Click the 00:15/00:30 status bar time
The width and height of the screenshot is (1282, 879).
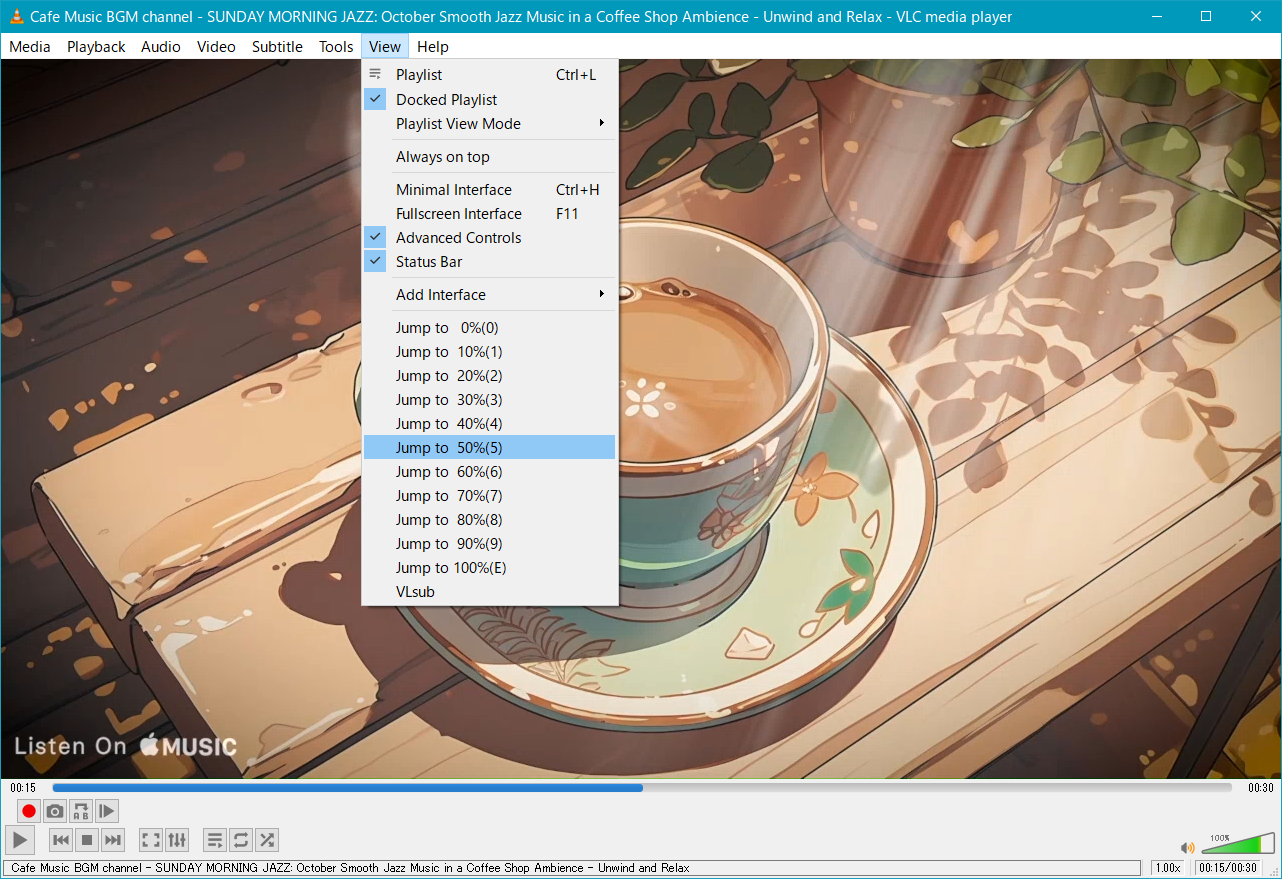click(x=1228, y=868)
